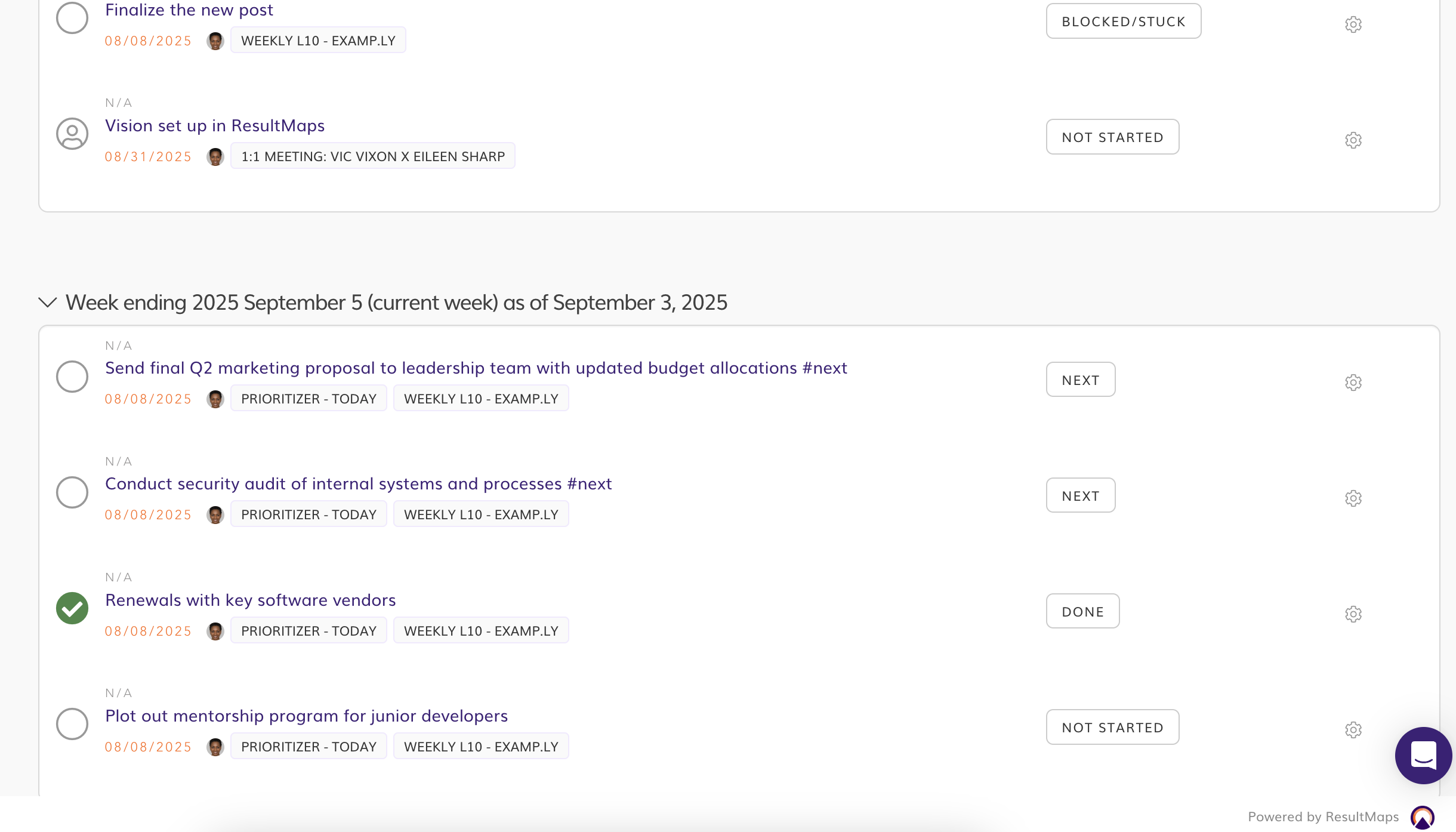Mark Send final Q2 marketing proposal complete

72,377
